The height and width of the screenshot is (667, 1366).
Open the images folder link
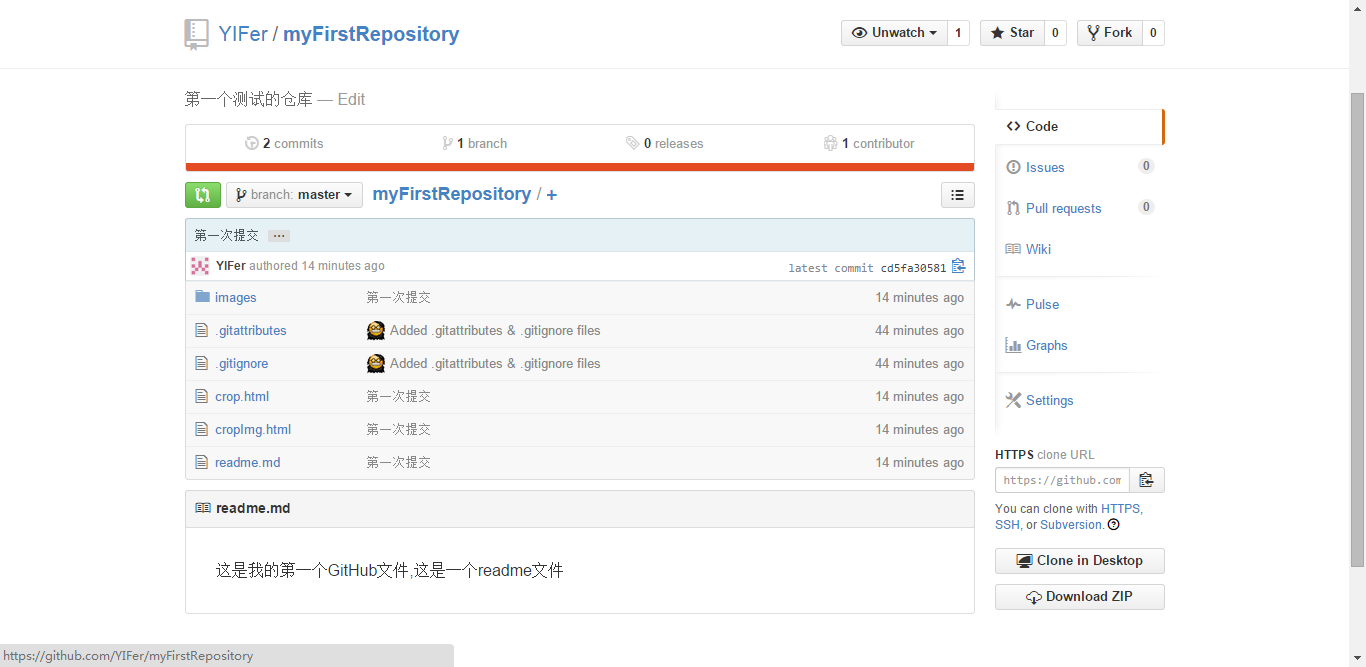point(236,297)
